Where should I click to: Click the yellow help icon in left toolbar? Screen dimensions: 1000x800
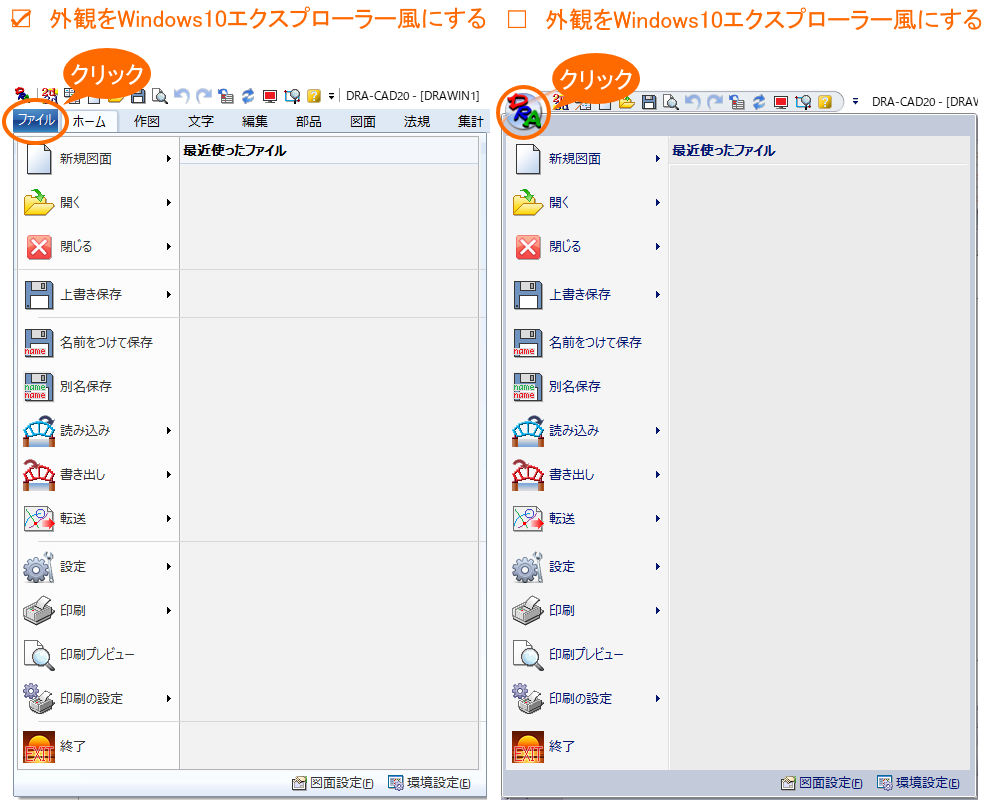[314, 97]
